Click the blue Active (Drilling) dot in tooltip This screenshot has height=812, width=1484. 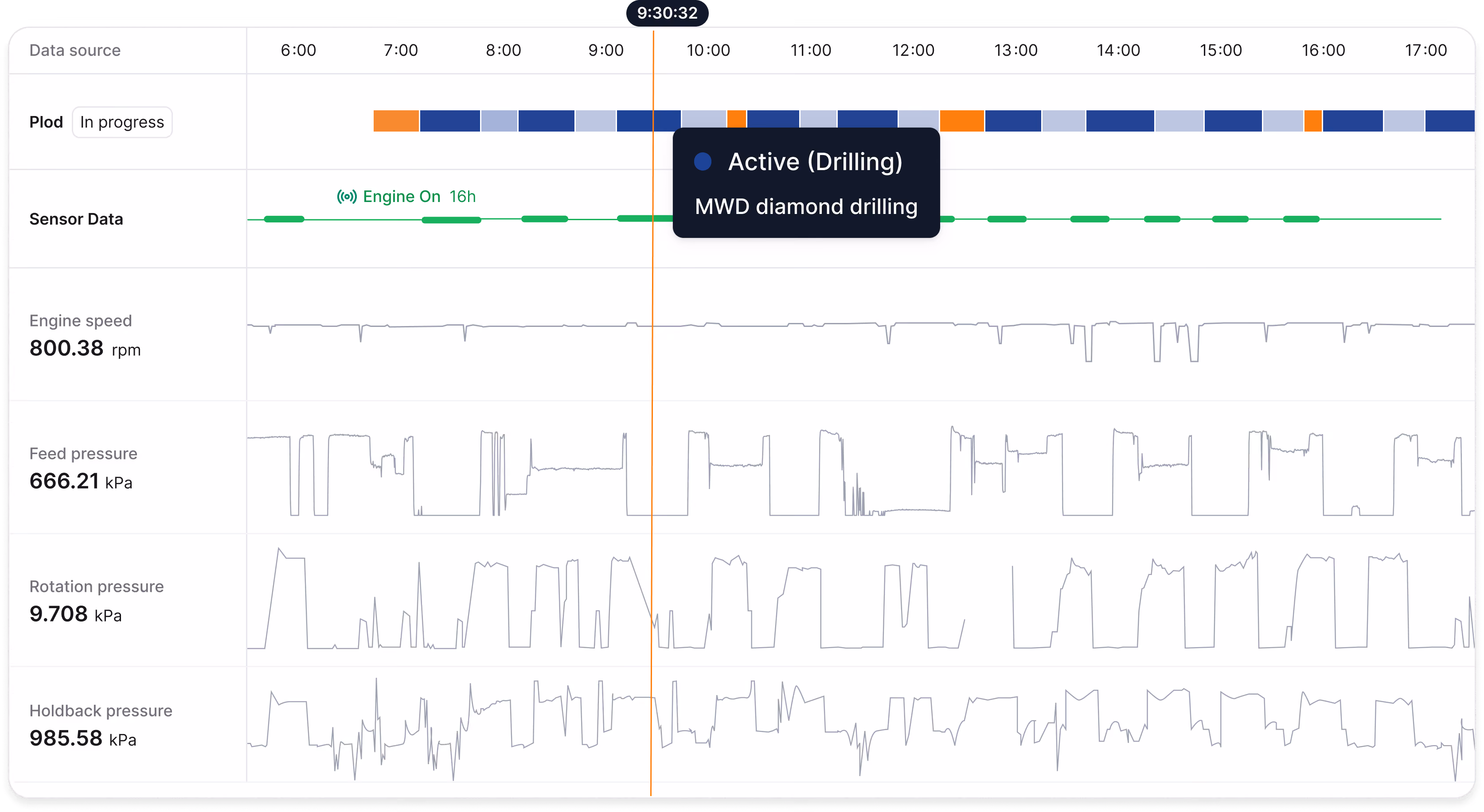703,162
